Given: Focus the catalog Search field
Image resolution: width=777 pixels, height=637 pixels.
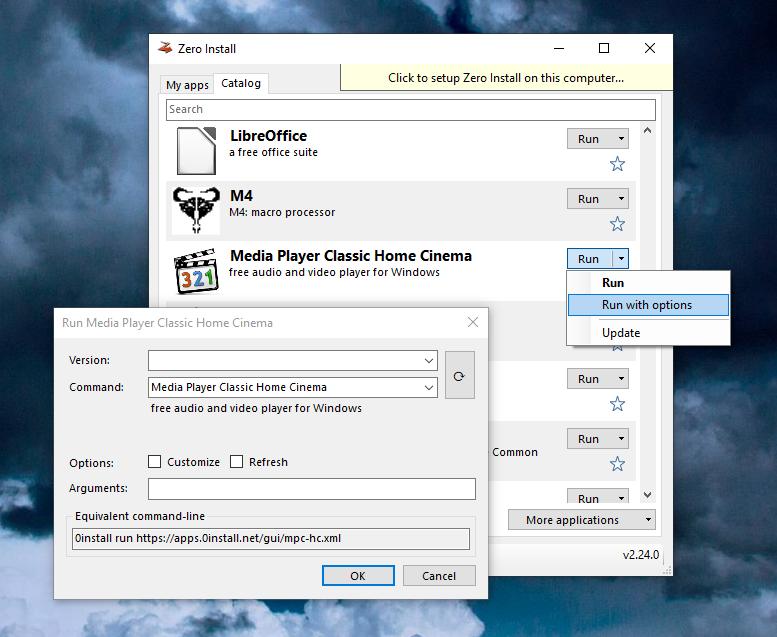Looking at the screenshot, I should (x=411, y=110).
